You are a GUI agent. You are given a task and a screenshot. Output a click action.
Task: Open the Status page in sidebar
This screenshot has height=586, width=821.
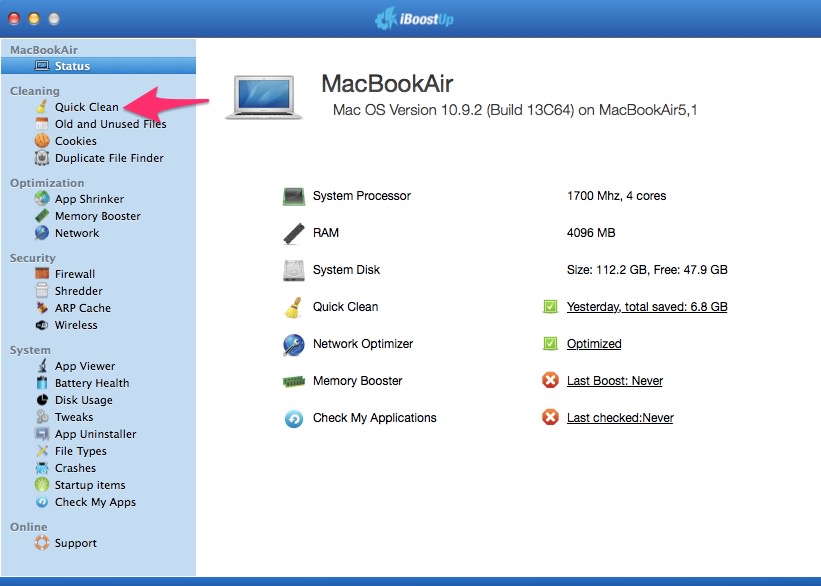tap(98, 66)
